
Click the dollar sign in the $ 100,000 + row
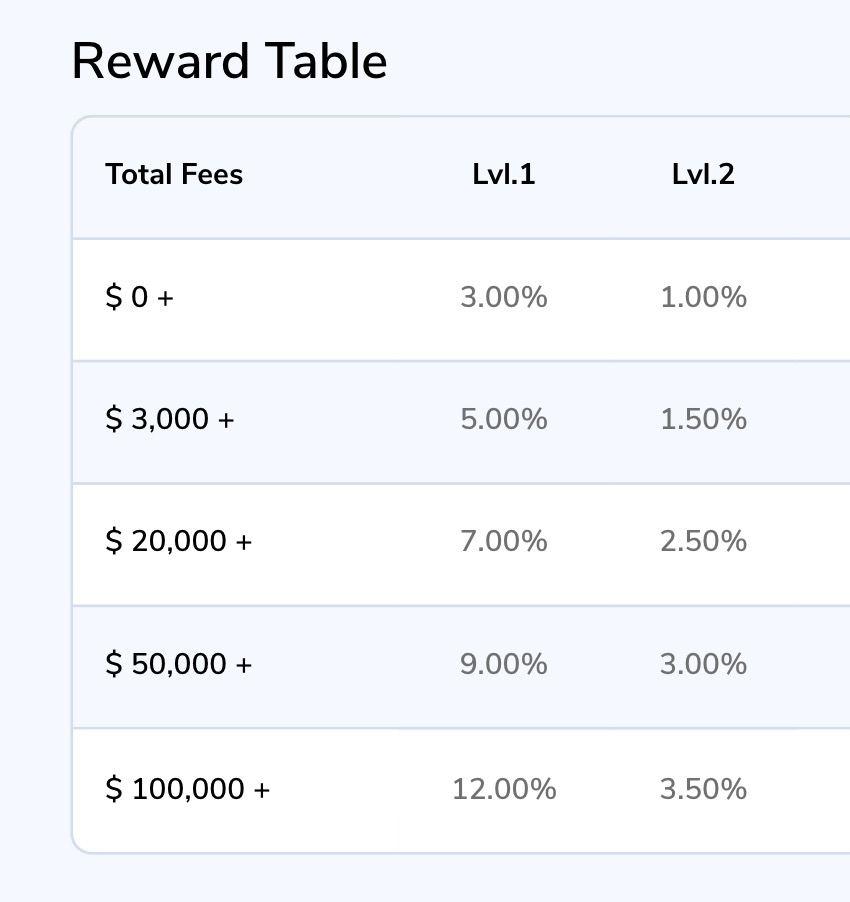pos(114,789)
